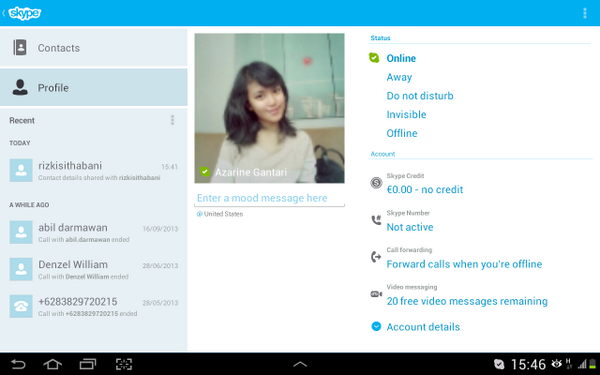Open the +6283829720215 call entry
Screen dimensions: 600x375
94,307
